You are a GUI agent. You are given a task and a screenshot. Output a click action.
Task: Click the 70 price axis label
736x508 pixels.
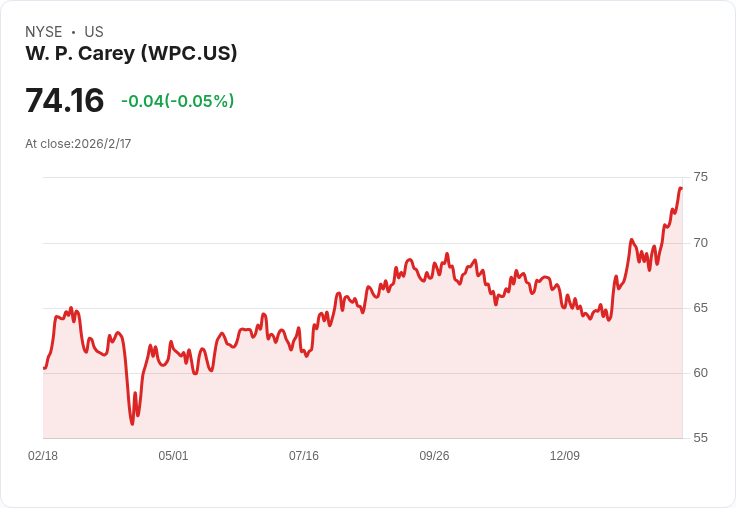pyautogui.click(x=700, y=242)
